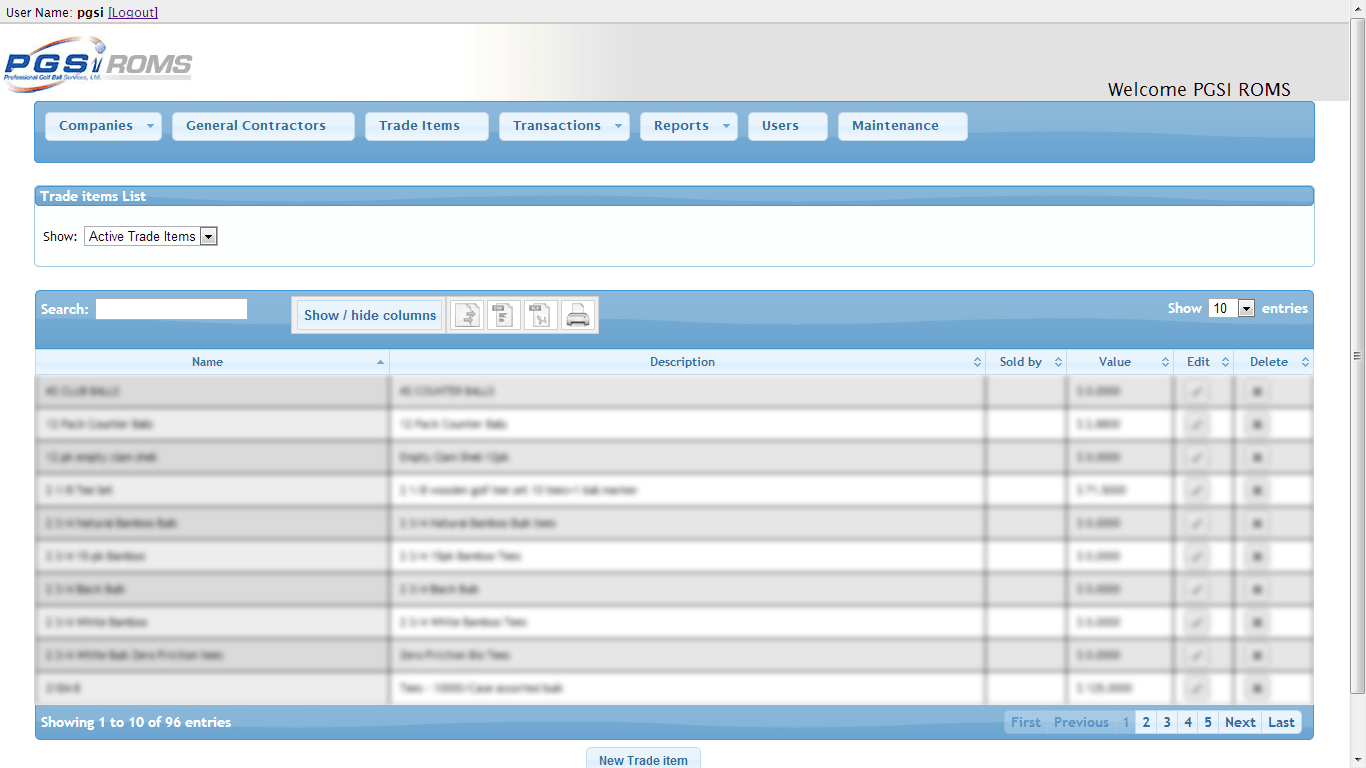Screen dimensions: 1366x768
Task: Export the table using the XLS icon
Action: click(x=540, y=315)
